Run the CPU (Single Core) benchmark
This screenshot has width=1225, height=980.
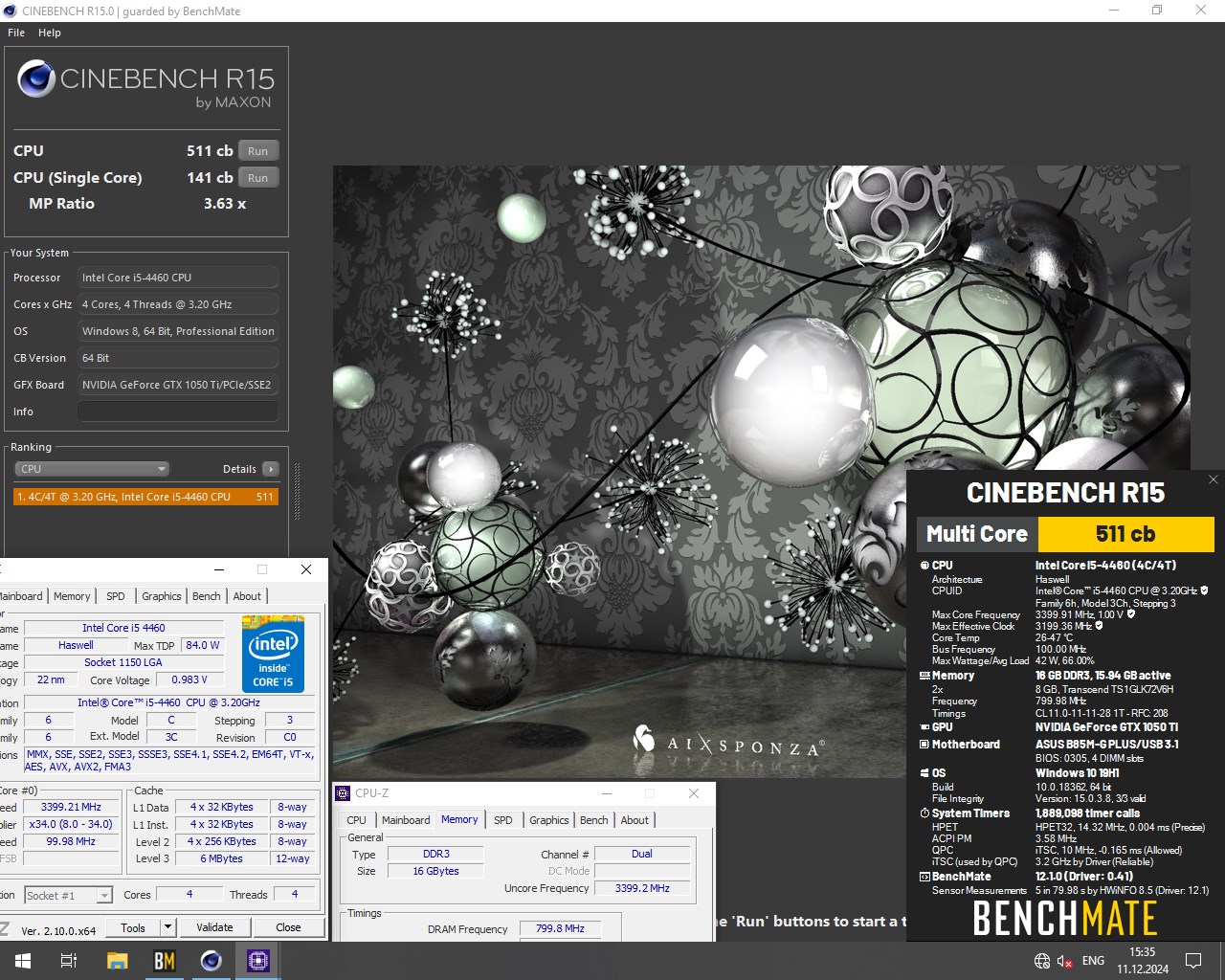258,178
